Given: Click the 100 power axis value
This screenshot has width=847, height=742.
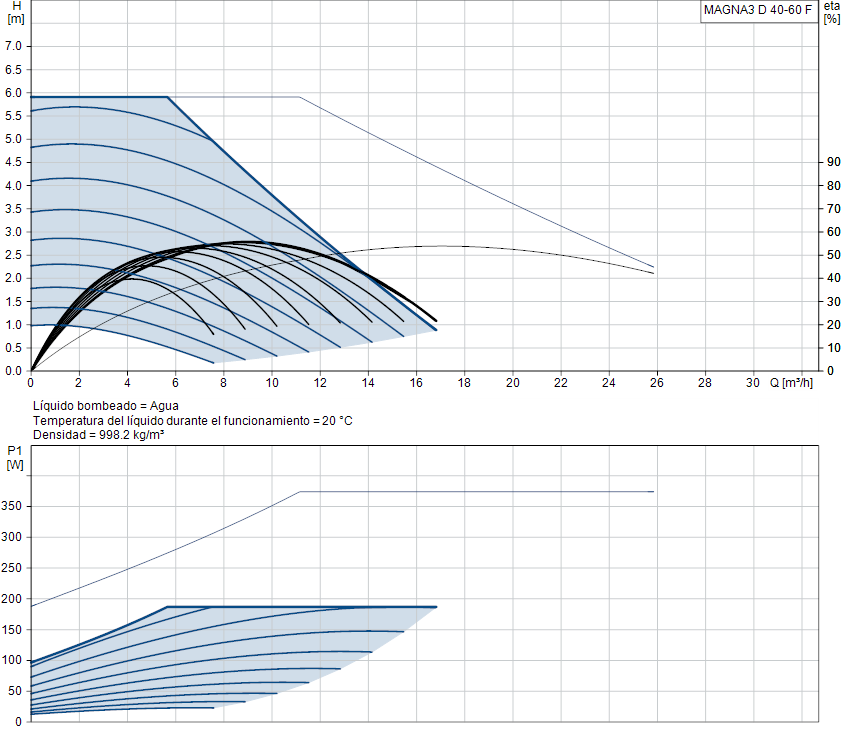Looking at the screenshot, I should point(12,660).
